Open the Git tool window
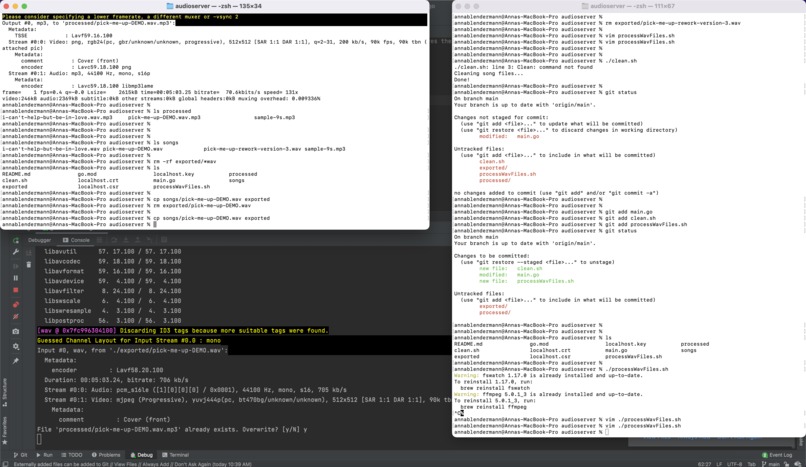The image size is (806, 467). click(x=21, y=455)
